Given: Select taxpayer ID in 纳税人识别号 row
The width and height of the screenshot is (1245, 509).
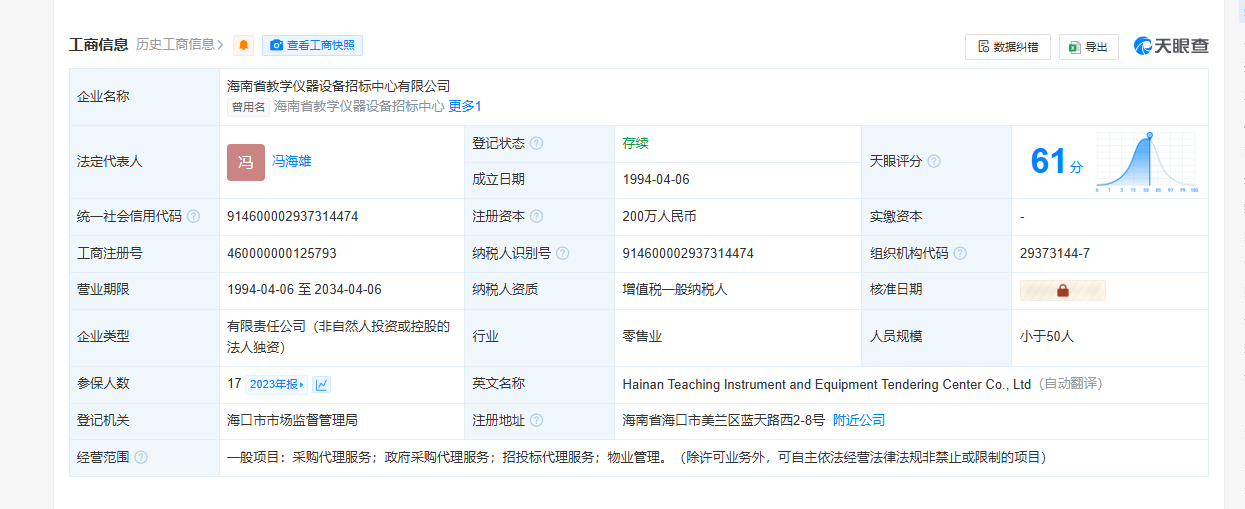Looking at the screenshot, I should [x=688, y=253].
